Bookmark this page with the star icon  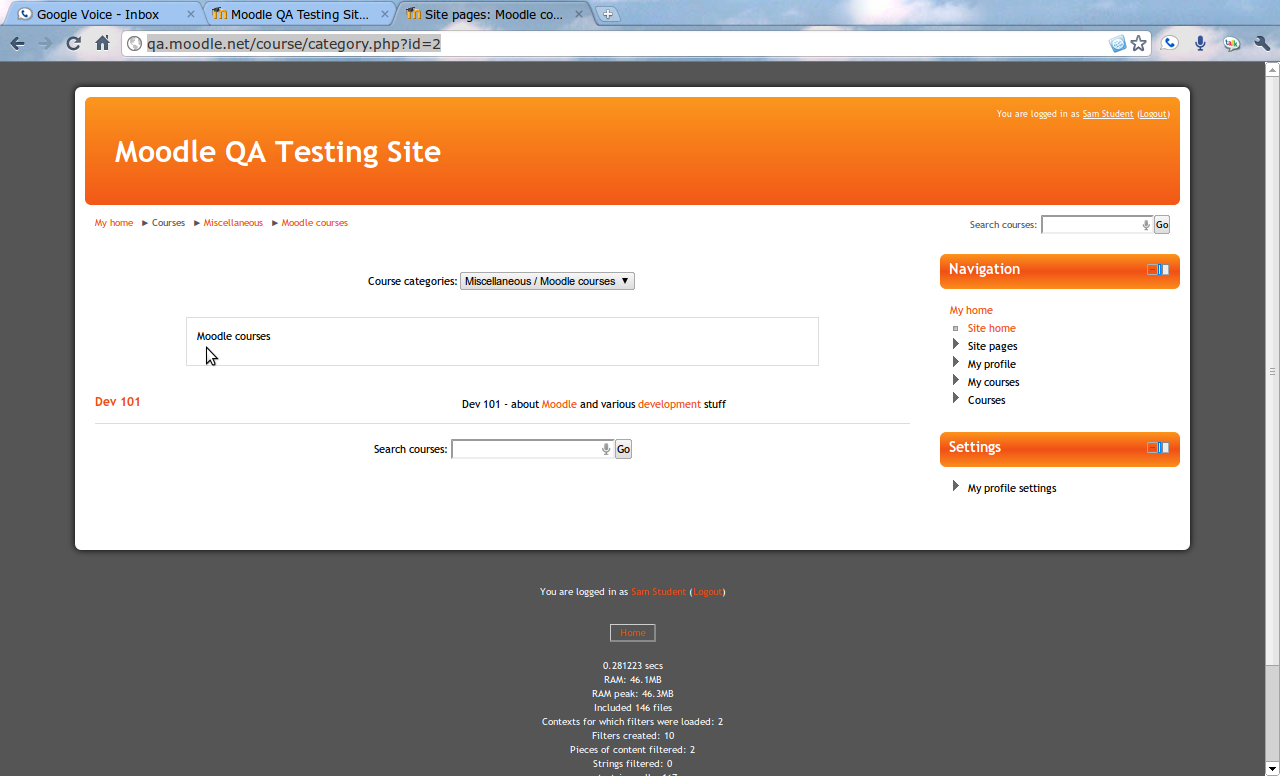(x=1138, y=44)
